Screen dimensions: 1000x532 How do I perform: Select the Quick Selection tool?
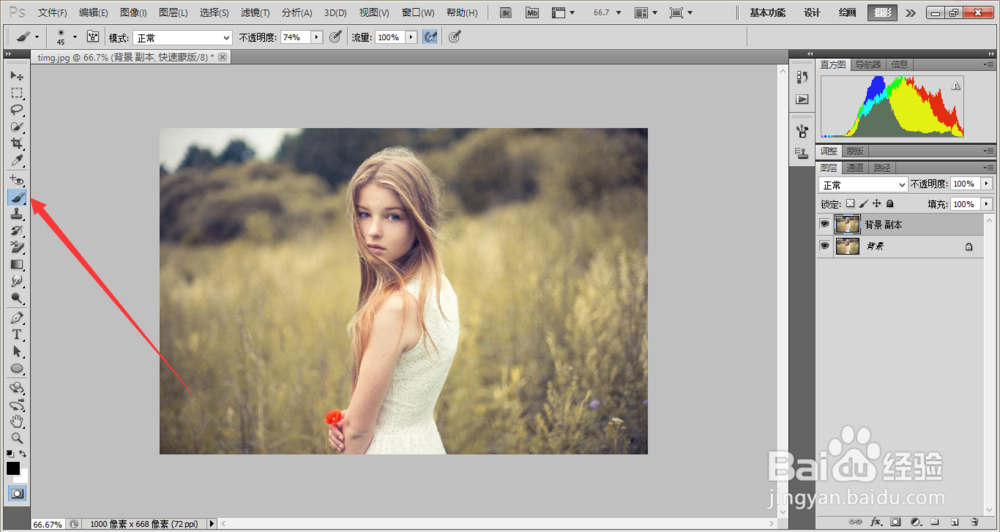pyautogui.click(x=17, y=127)
